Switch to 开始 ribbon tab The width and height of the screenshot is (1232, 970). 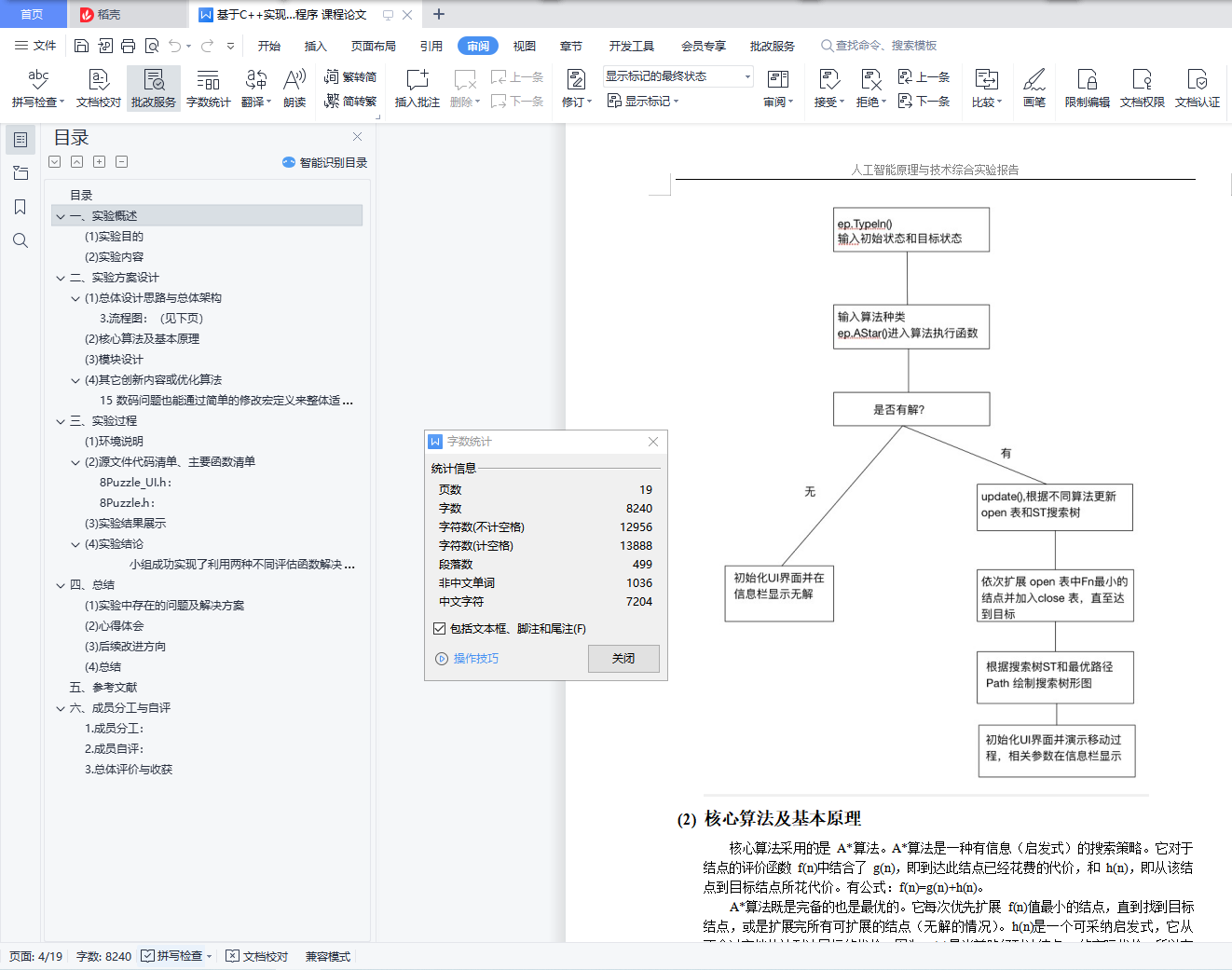pos(269,46)
